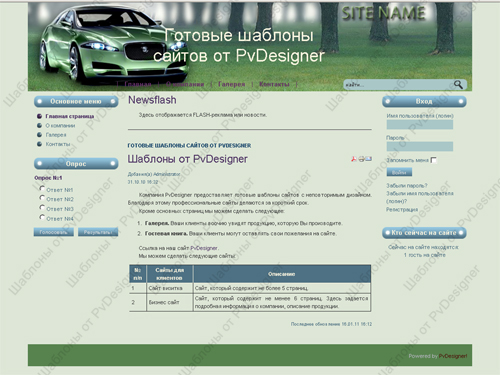500x375 pixels.
Task: Click the bullet icon next to О компании
Action: (39, 125)
